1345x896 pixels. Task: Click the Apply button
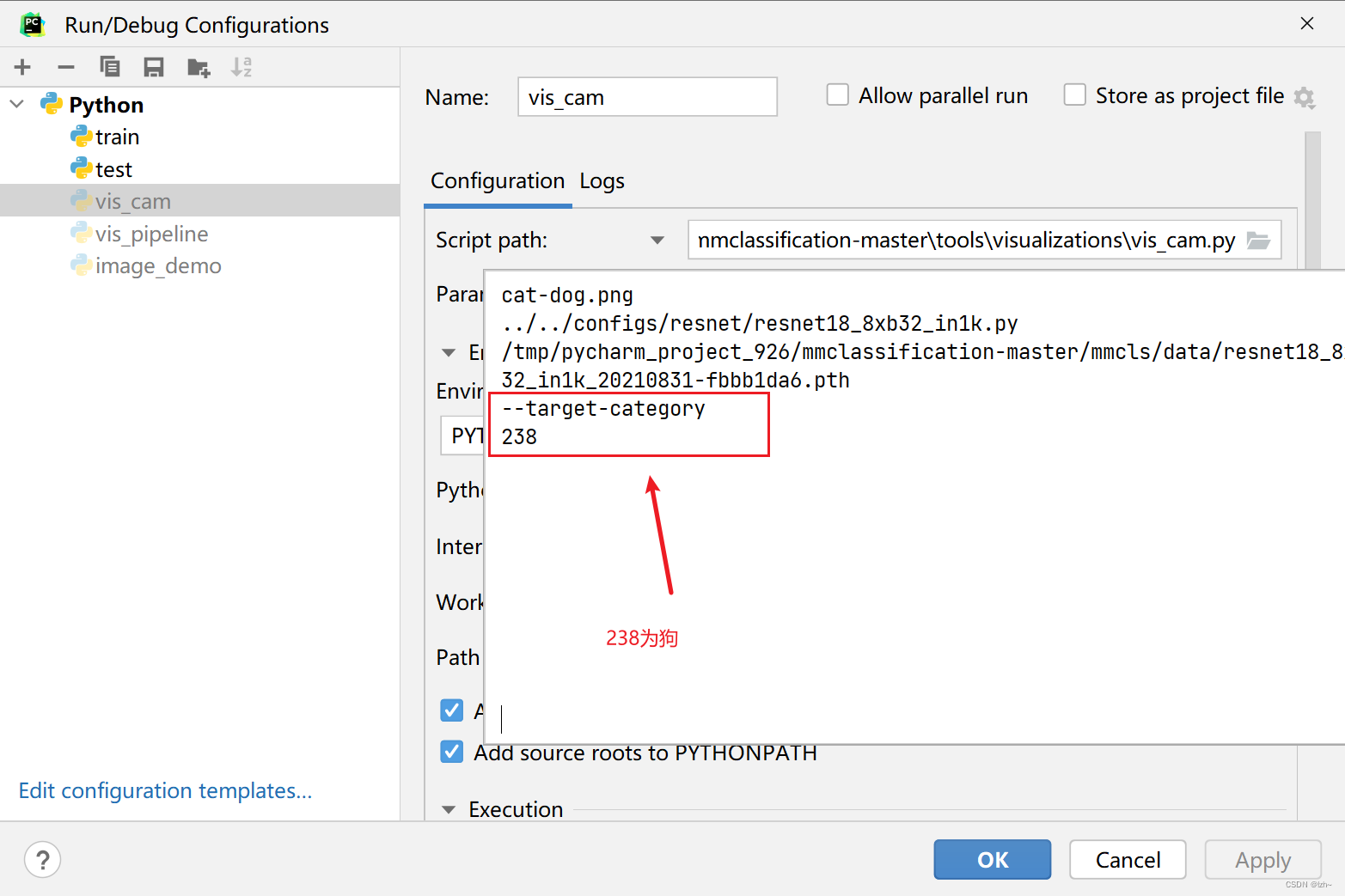tap(1262, 860)
